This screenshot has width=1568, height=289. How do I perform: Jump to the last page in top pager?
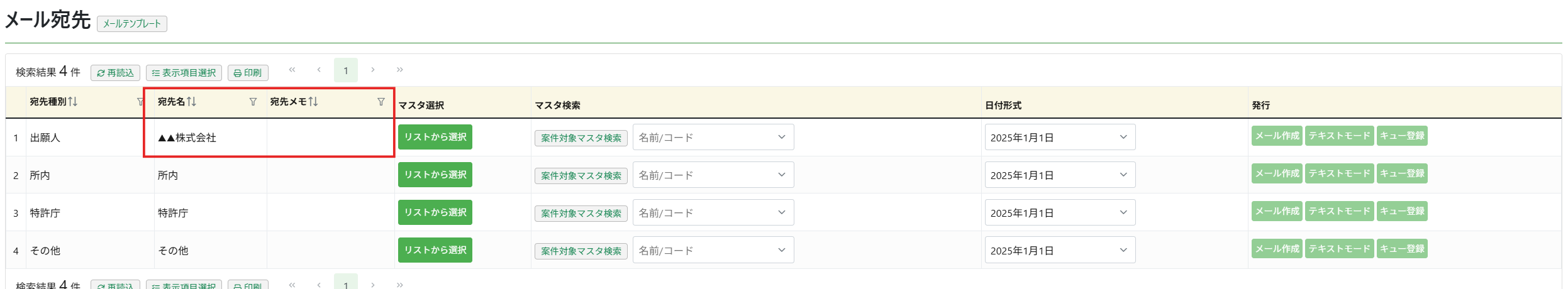[x=400, y=70]
